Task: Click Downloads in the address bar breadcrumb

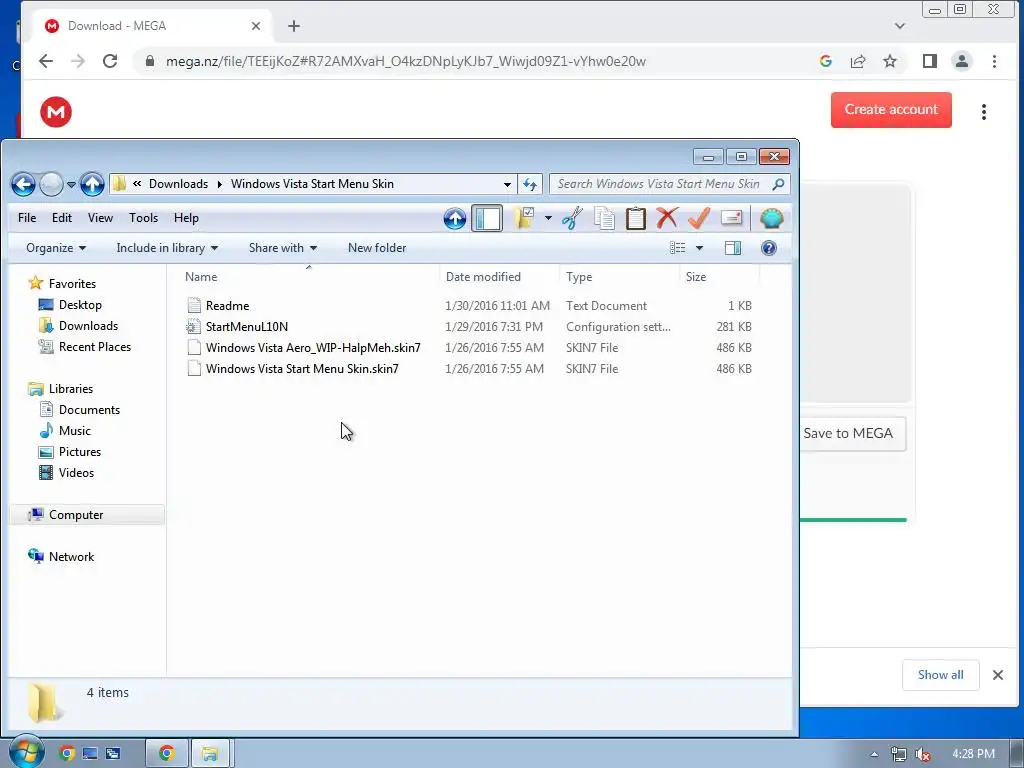Action: click(178, 184)
